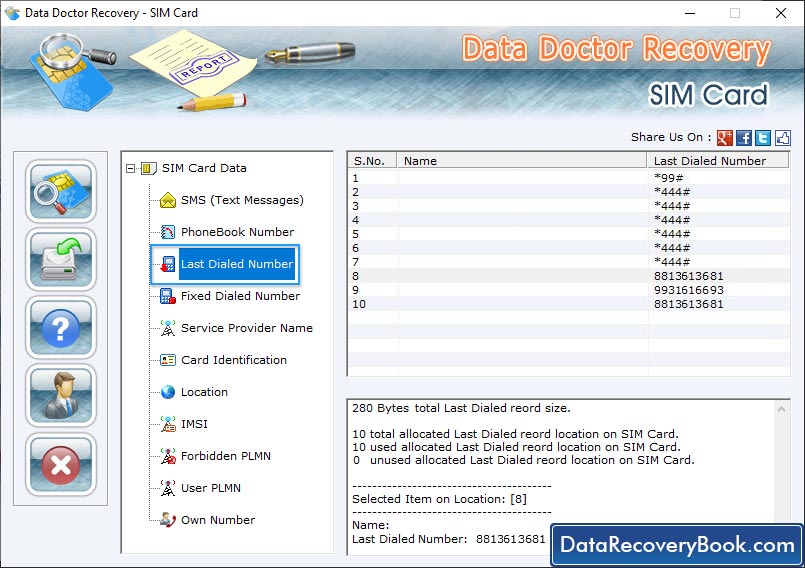This screenshot has height=568, width=805.
Task: Select row 4 in dialed list
Action: pos(569,220)
